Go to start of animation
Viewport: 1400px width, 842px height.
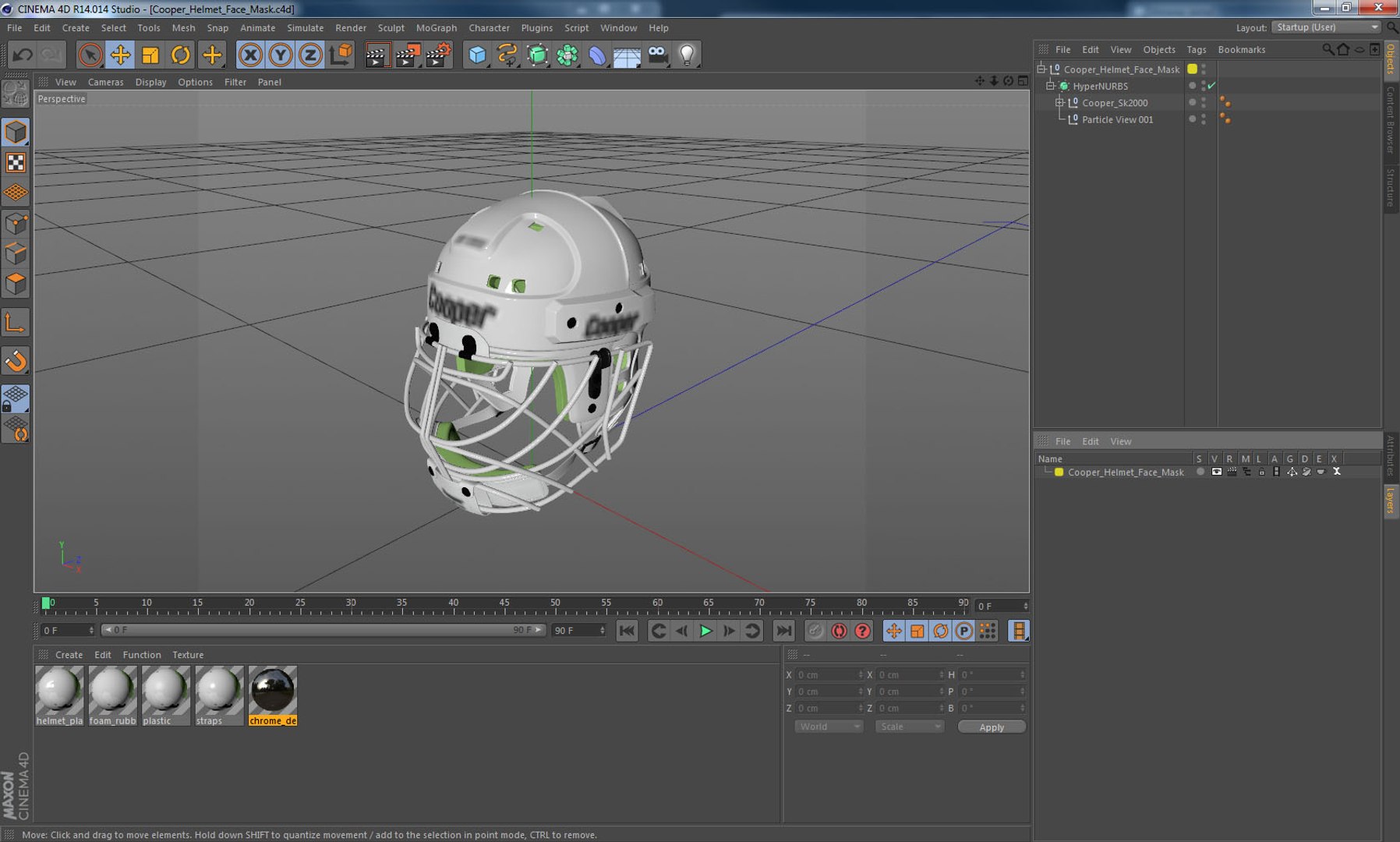click(627, 631)
